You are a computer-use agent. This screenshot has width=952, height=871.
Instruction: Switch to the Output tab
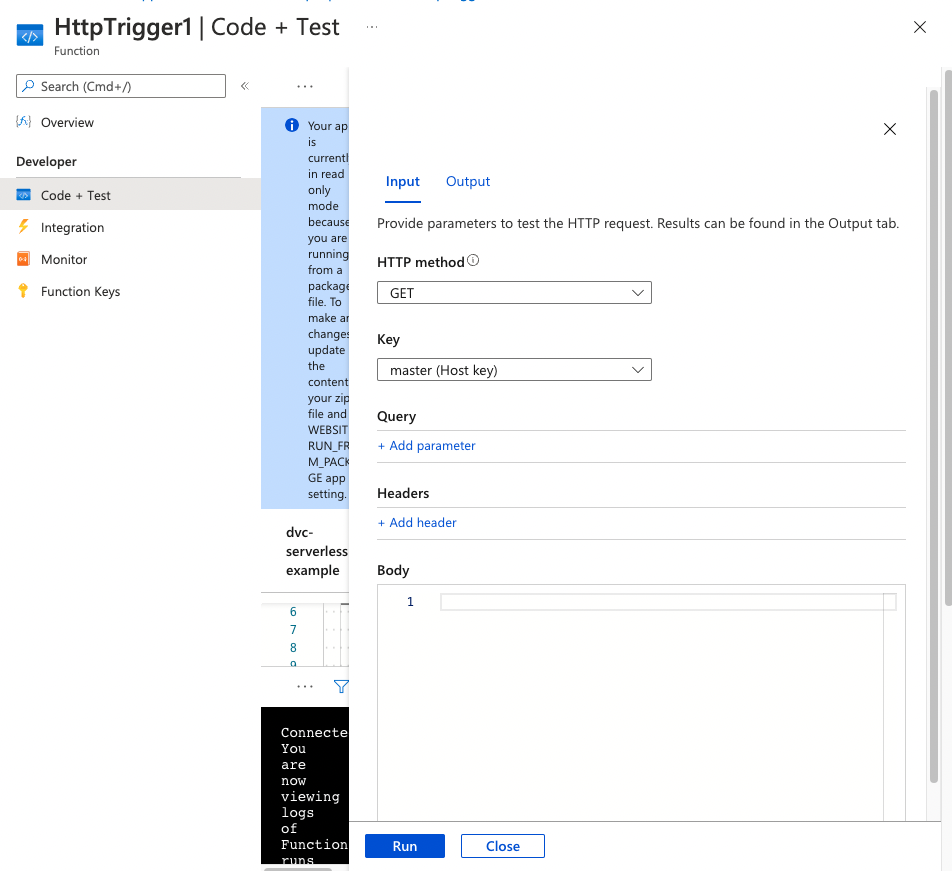[x=468, y=181]
